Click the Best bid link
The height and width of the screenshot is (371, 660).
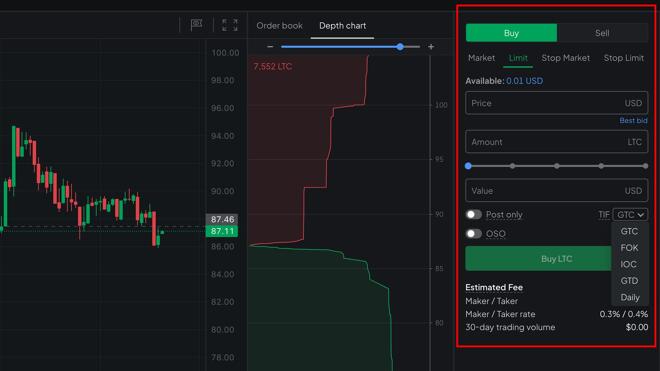(633, 120)
